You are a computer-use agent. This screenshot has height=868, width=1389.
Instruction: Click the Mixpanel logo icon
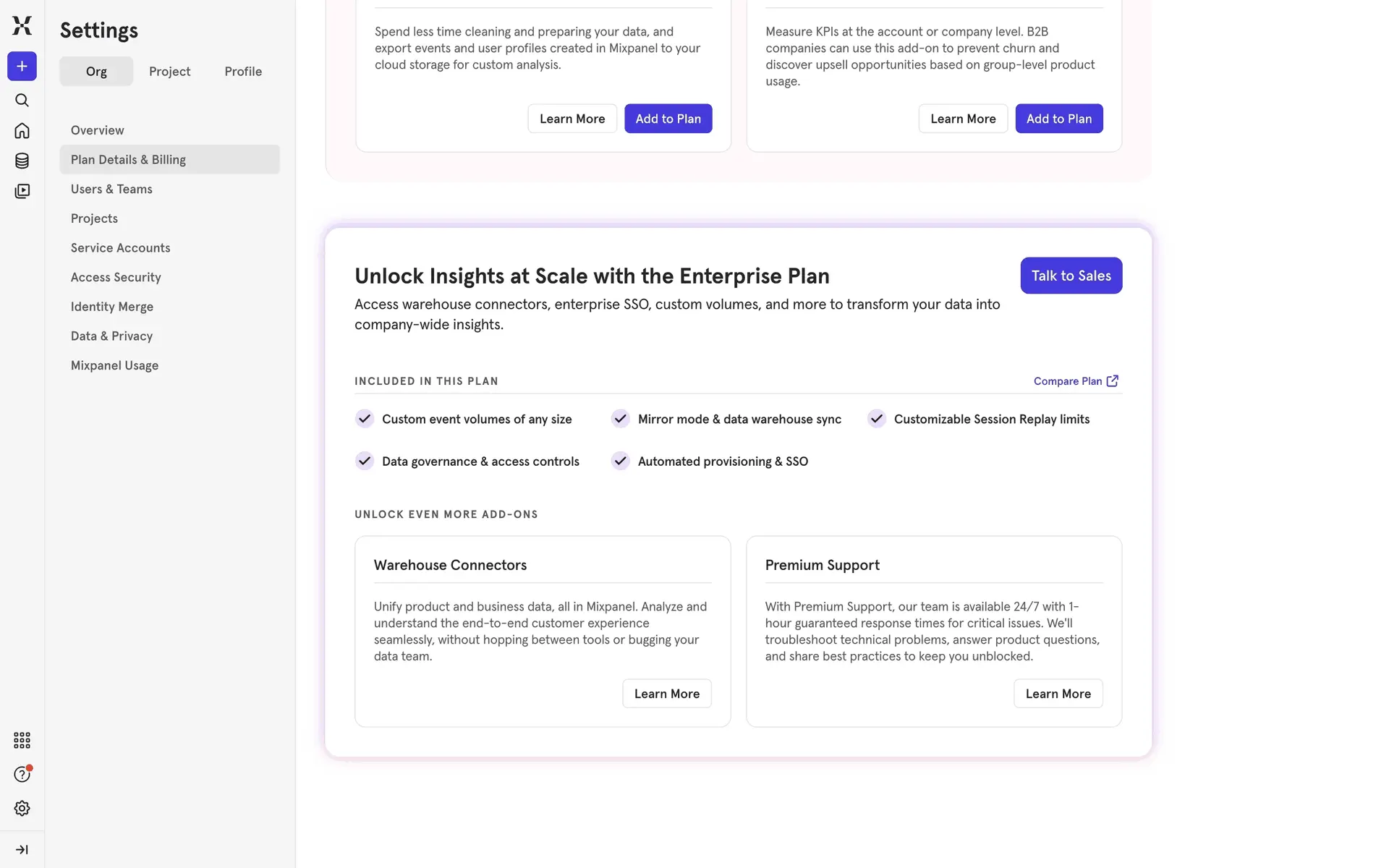pos(22,25)
